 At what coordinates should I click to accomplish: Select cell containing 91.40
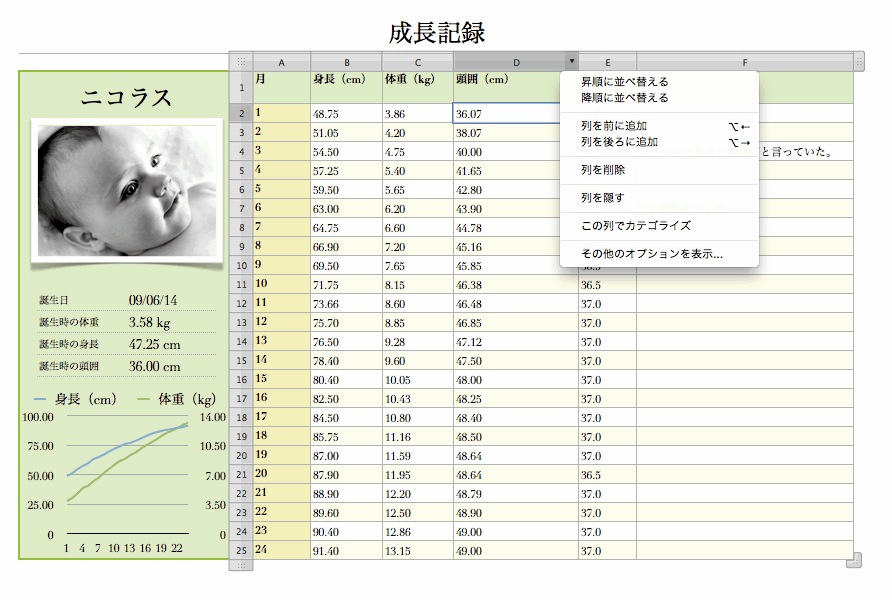pos(346,551)
